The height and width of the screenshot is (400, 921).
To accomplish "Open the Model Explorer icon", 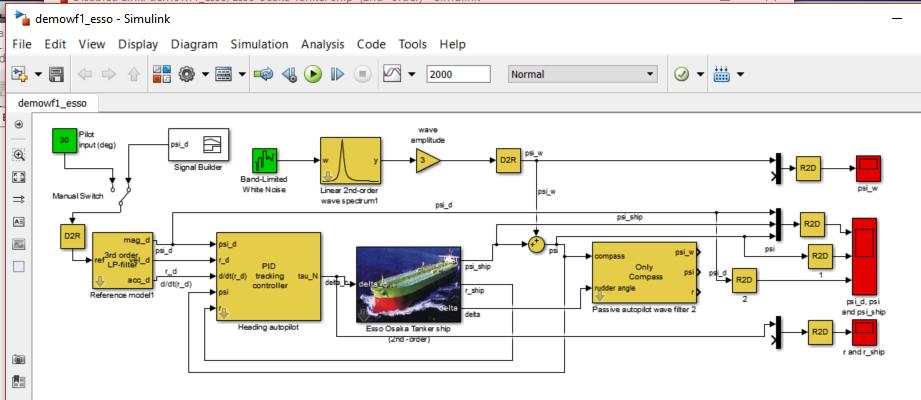I will pos(224,75).
